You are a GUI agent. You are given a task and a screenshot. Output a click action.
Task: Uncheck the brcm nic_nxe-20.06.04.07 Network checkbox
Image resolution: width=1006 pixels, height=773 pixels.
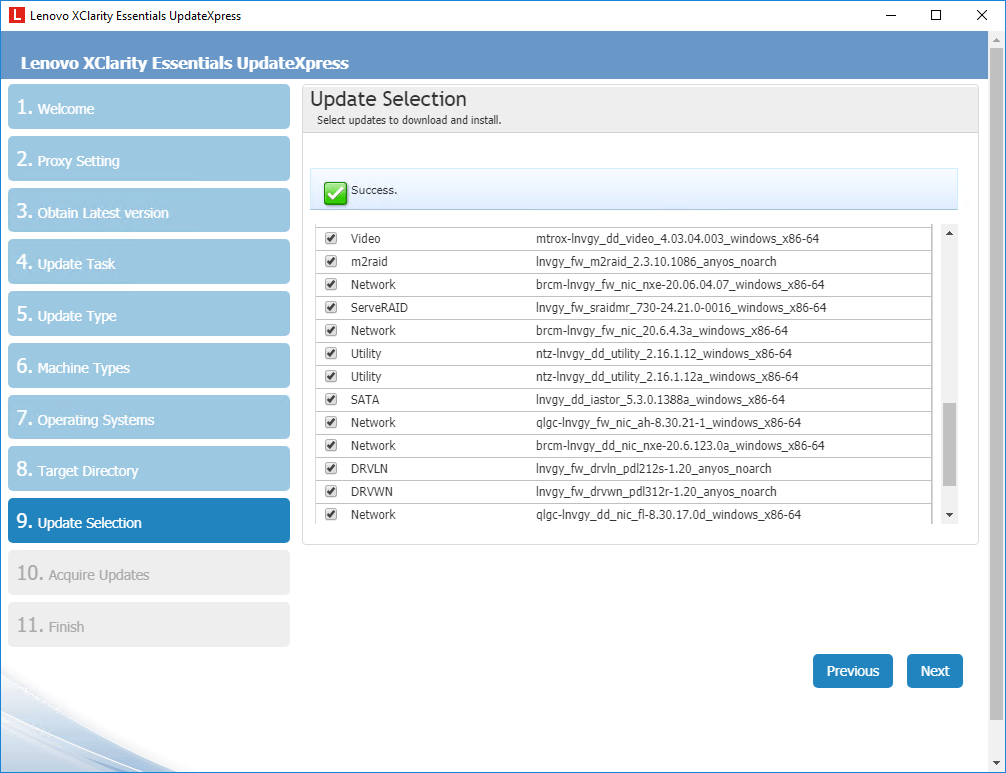pos(331,284)
